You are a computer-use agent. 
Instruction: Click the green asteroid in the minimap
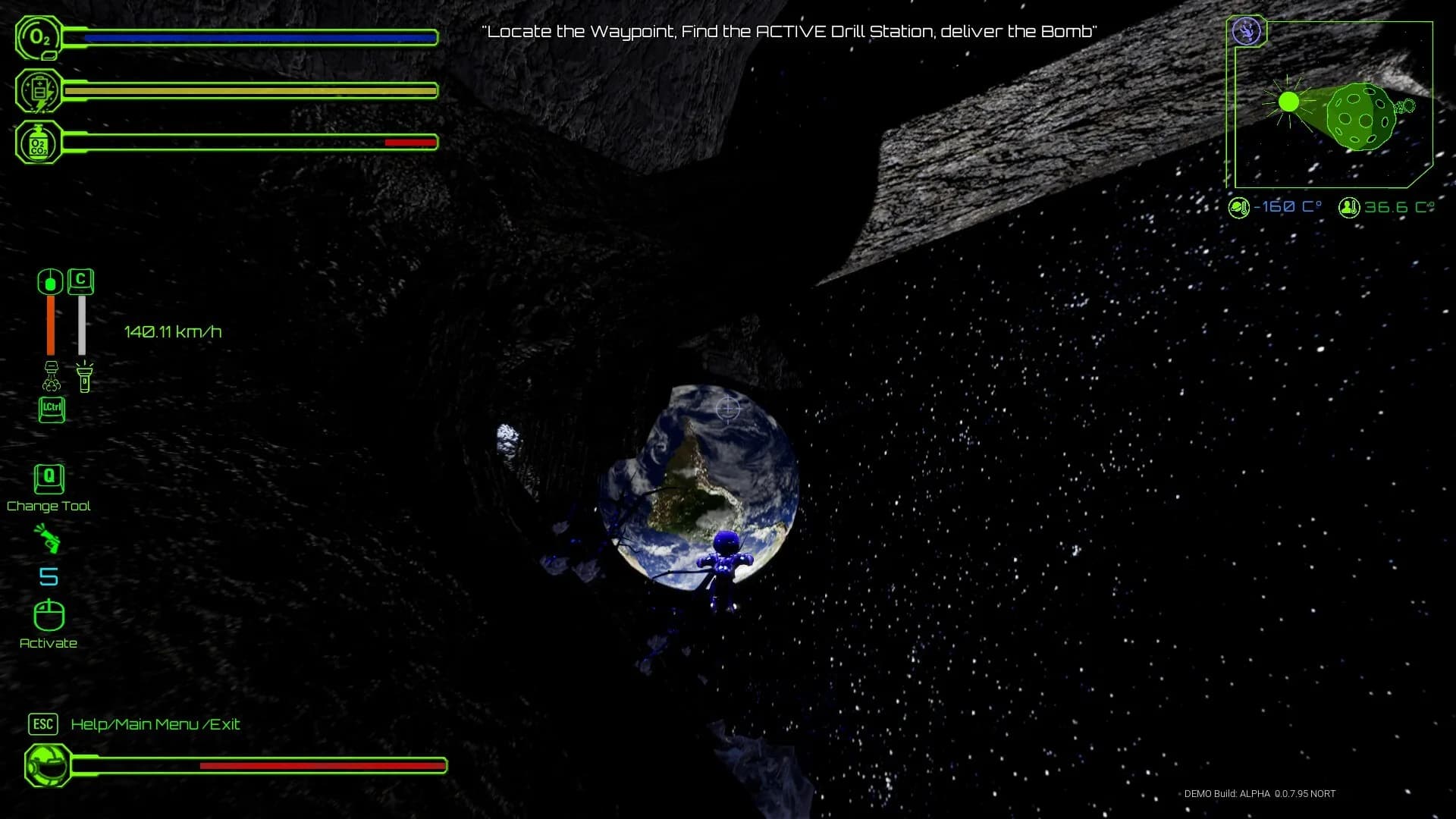pyautogui.click(x=1361, y=117)
